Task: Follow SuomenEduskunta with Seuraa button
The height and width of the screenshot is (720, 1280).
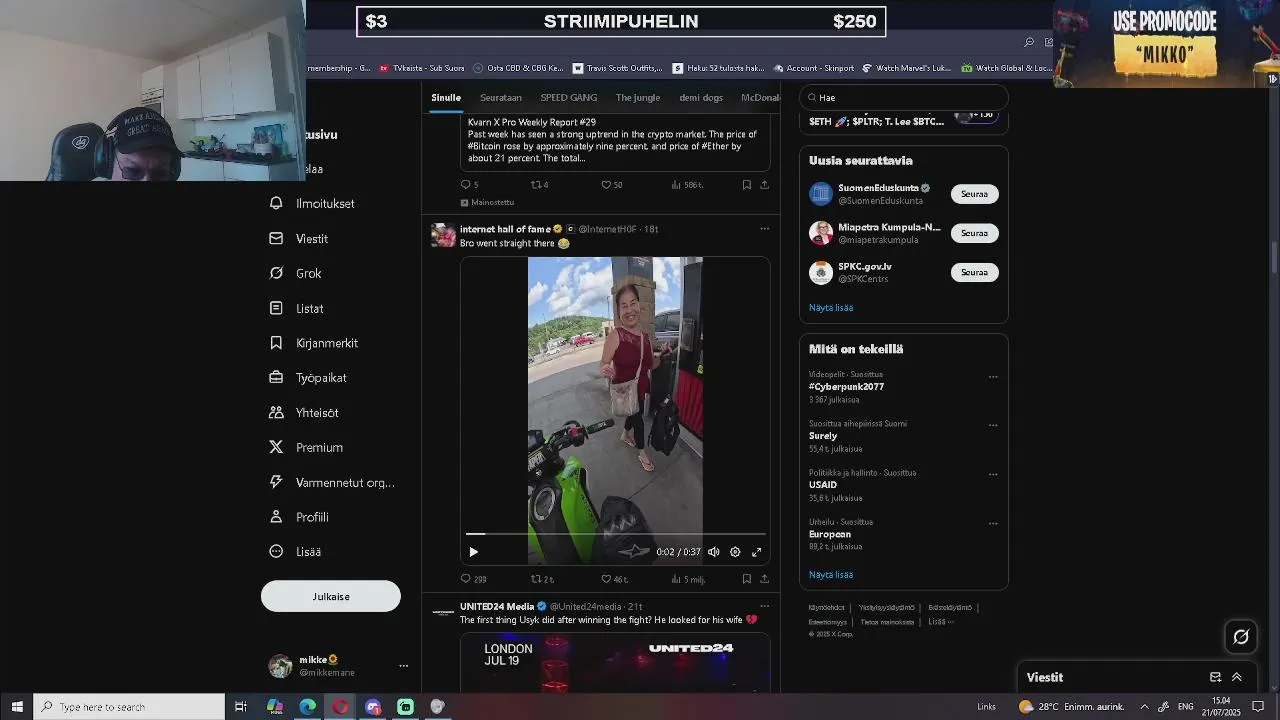Action: (x=974, y=194)
